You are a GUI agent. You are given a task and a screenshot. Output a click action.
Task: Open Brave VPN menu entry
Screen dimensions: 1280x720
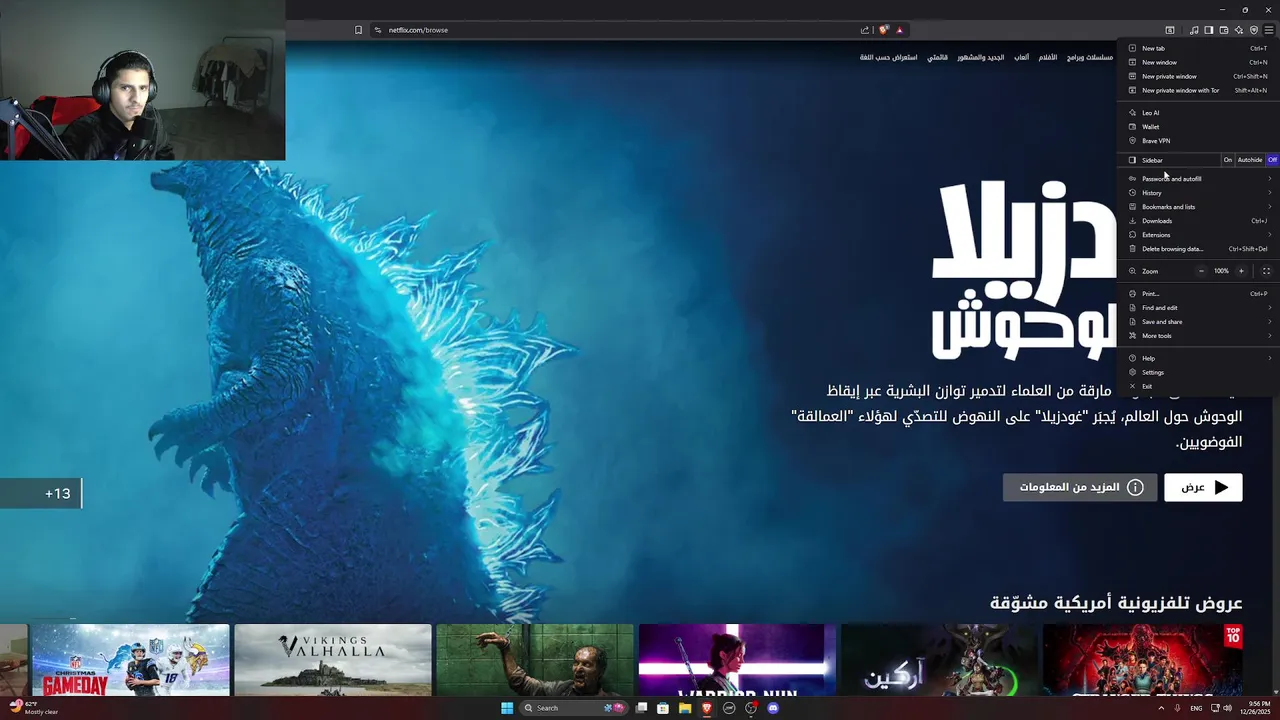[1198, 141]
